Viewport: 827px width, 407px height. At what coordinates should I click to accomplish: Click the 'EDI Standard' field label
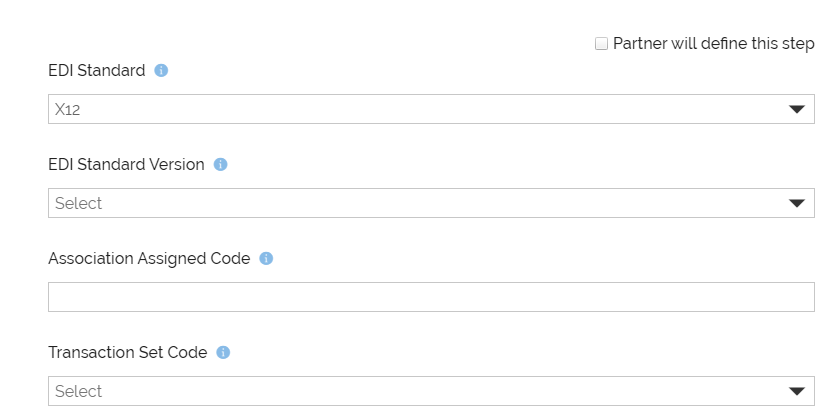[97, 71]
